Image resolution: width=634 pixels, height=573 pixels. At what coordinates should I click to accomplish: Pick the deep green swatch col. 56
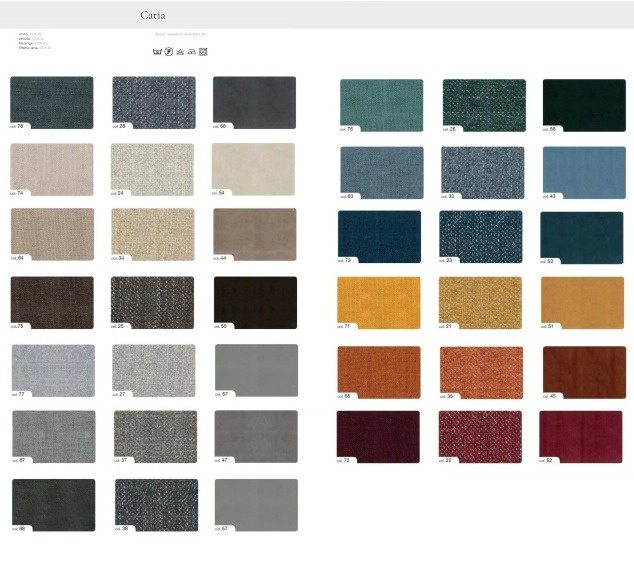point(584,105)
